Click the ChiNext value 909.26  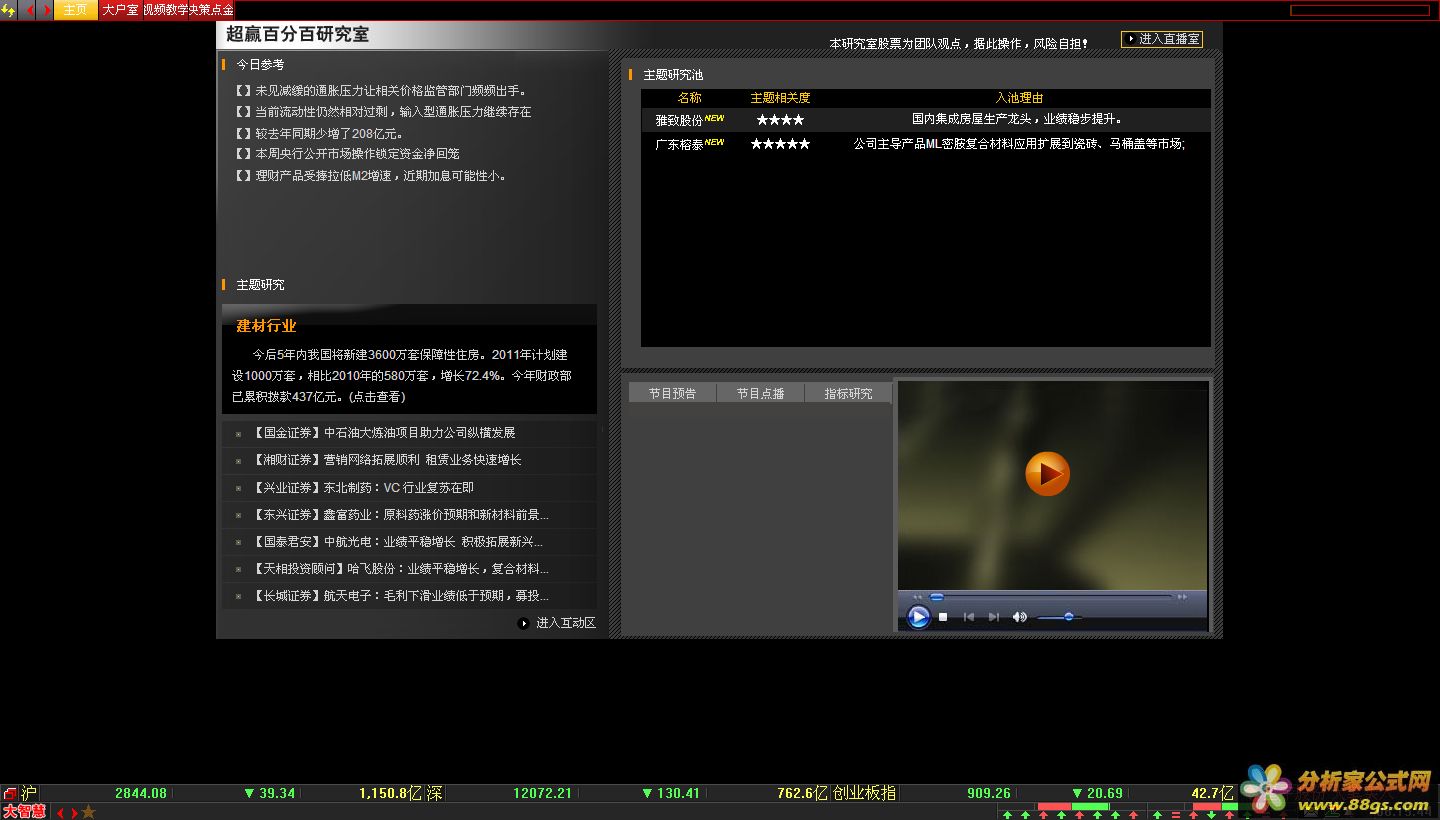tap(989, 793)
